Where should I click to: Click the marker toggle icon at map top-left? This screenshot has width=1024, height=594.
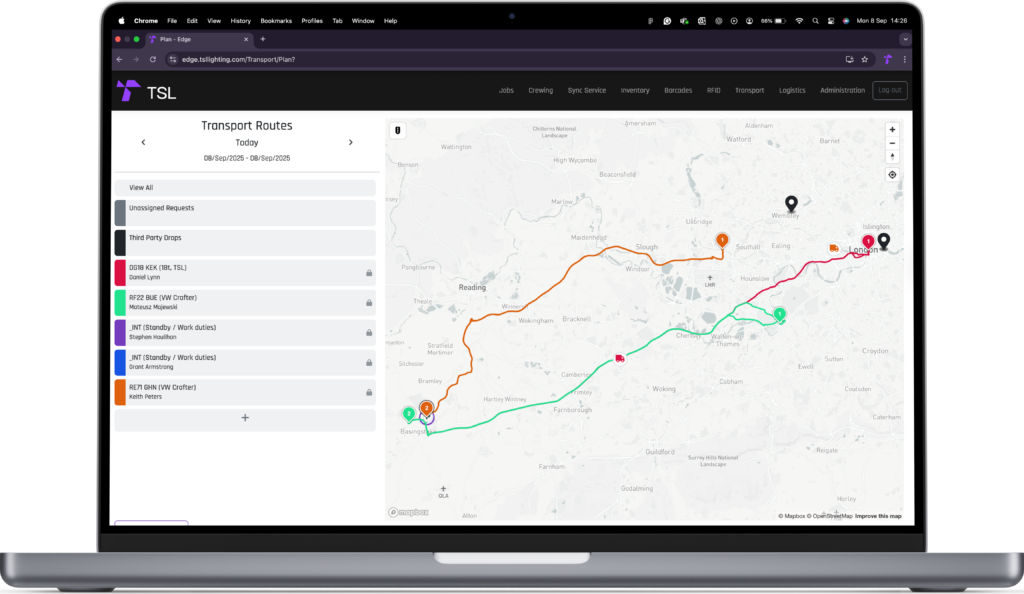click(x=398, y=131)
